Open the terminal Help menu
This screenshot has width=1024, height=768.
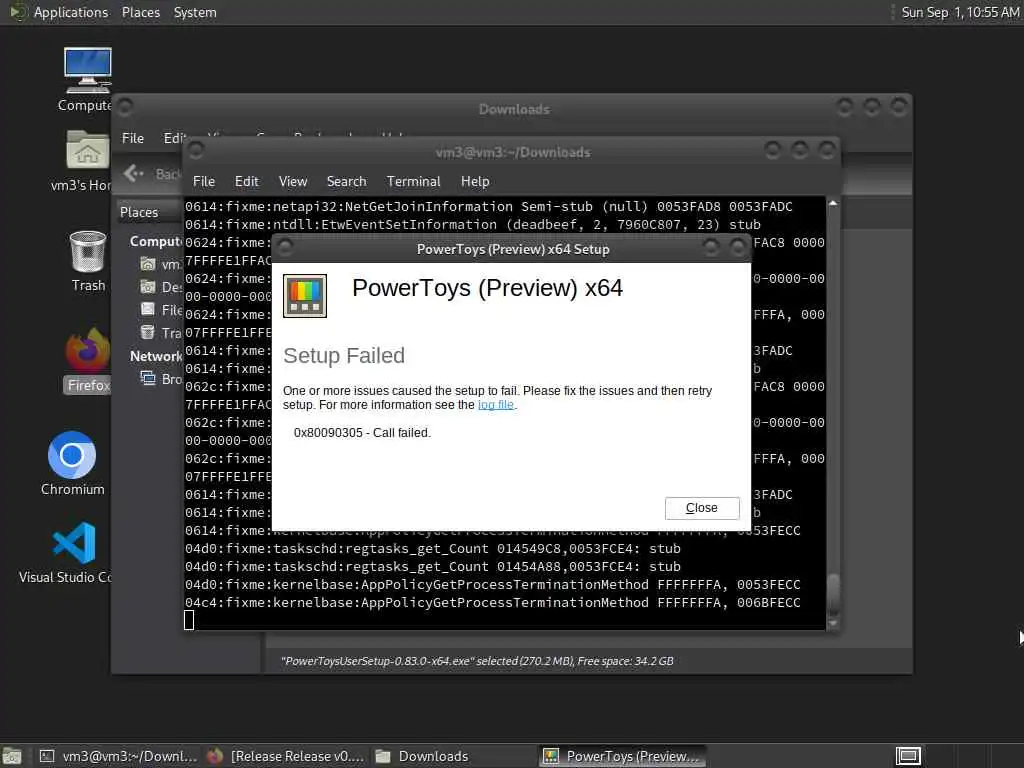click(475, 182)
